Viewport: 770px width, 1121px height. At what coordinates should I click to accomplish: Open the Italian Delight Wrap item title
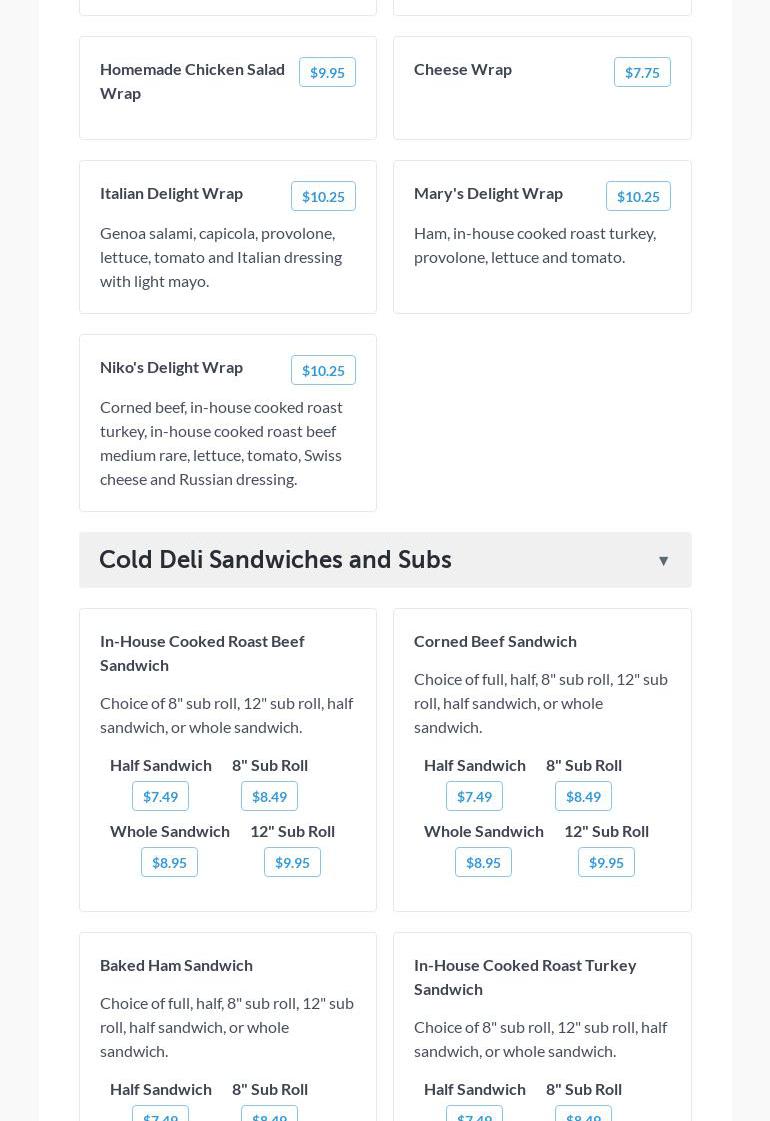171,193
